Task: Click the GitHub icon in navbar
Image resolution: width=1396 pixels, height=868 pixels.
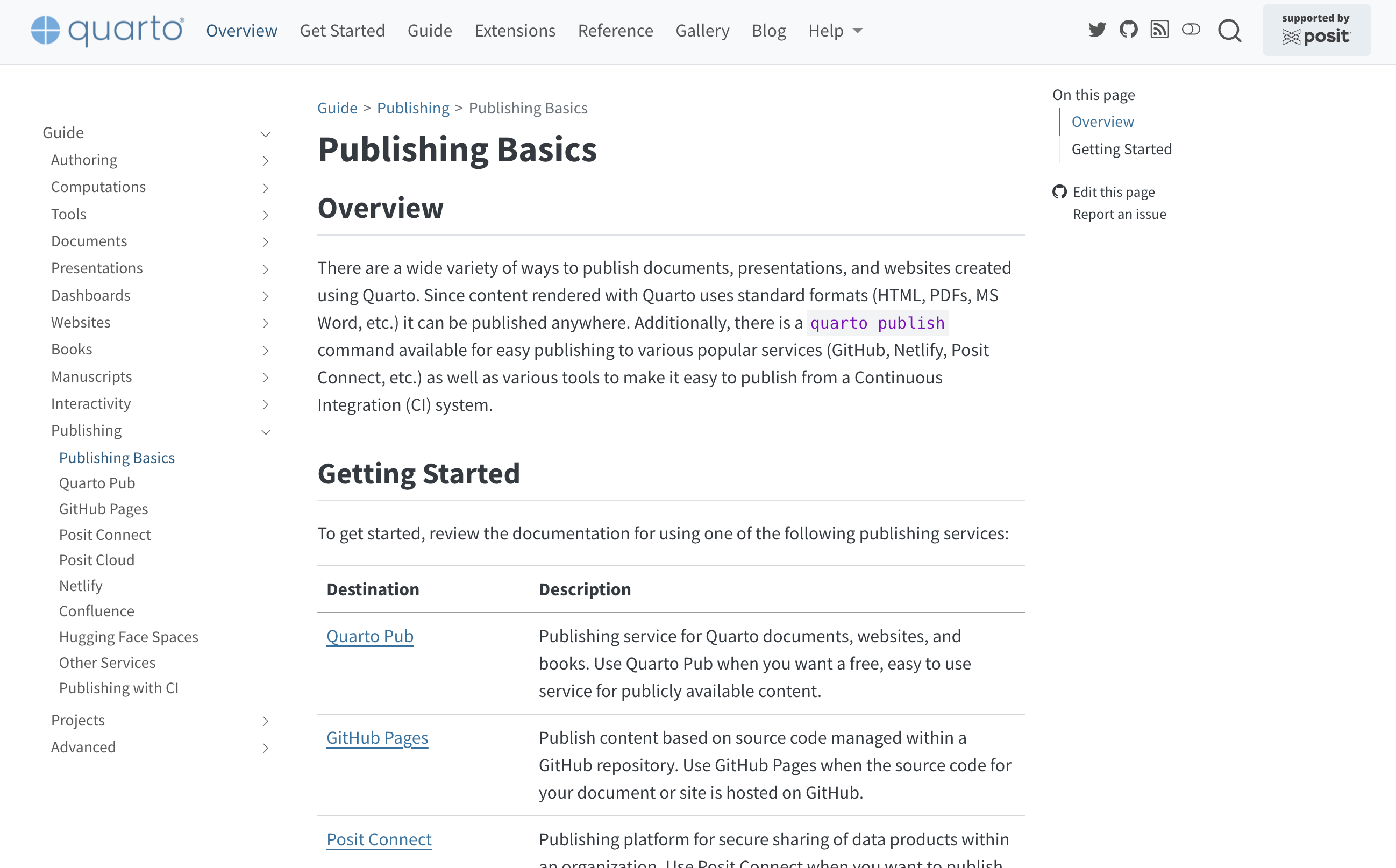Action: (1128, 30)
